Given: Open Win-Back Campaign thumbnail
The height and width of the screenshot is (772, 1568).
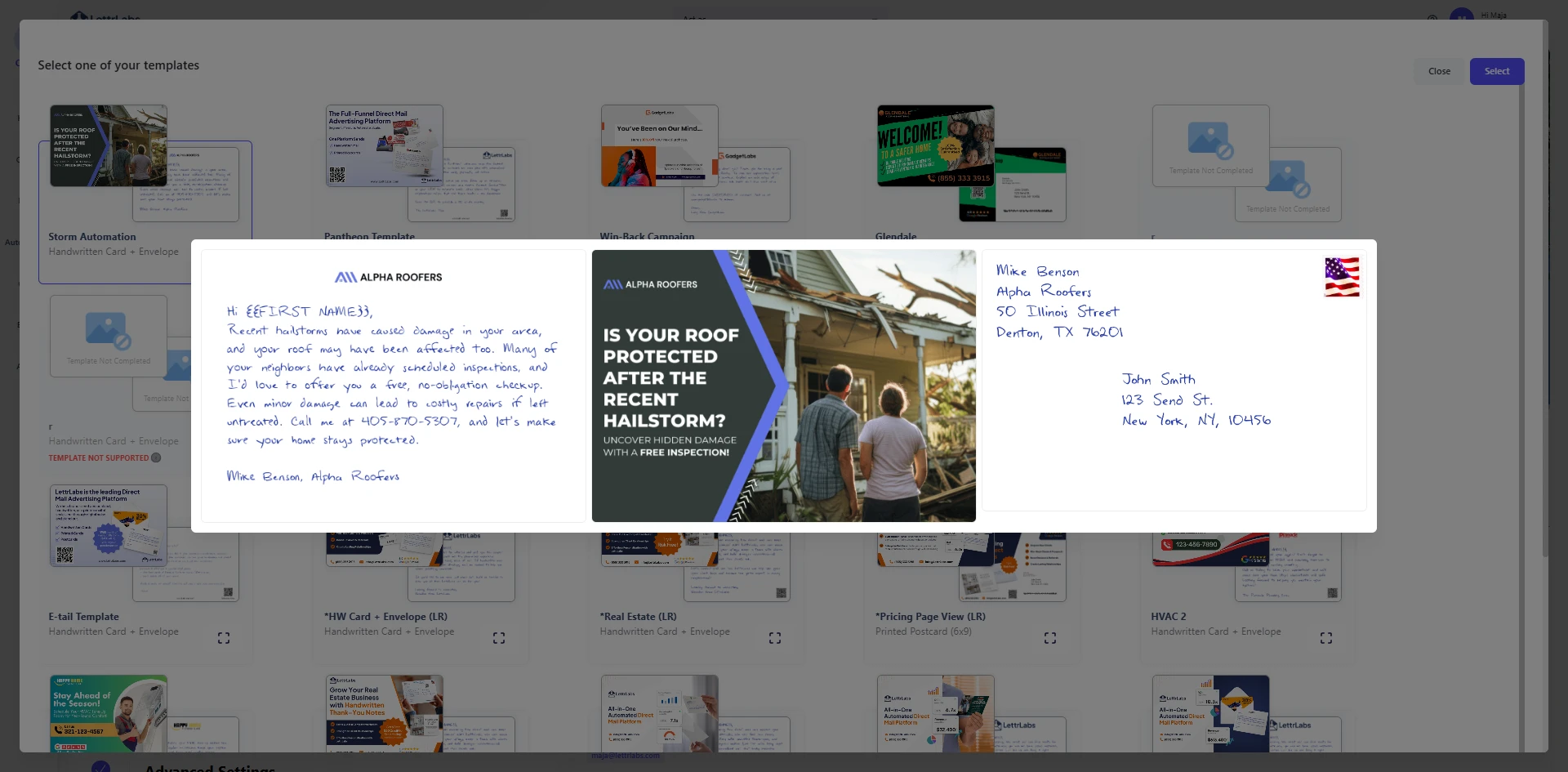Looking at the screenshot, I should tap(660, 145).
